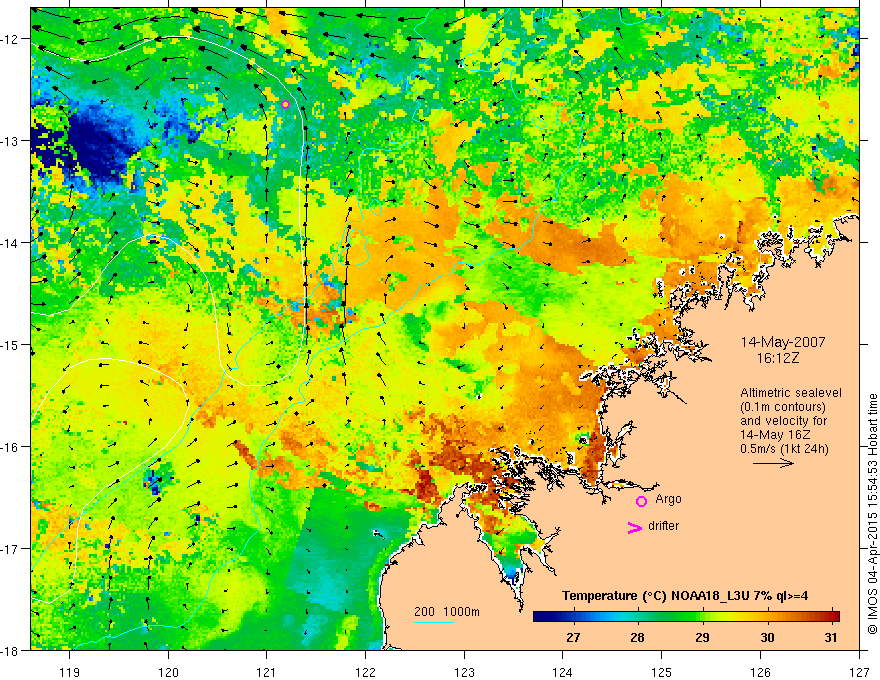This screenshot has height=680, width=880.
Task: Click the longitude axis label '127'
Action: coord(859,672)
